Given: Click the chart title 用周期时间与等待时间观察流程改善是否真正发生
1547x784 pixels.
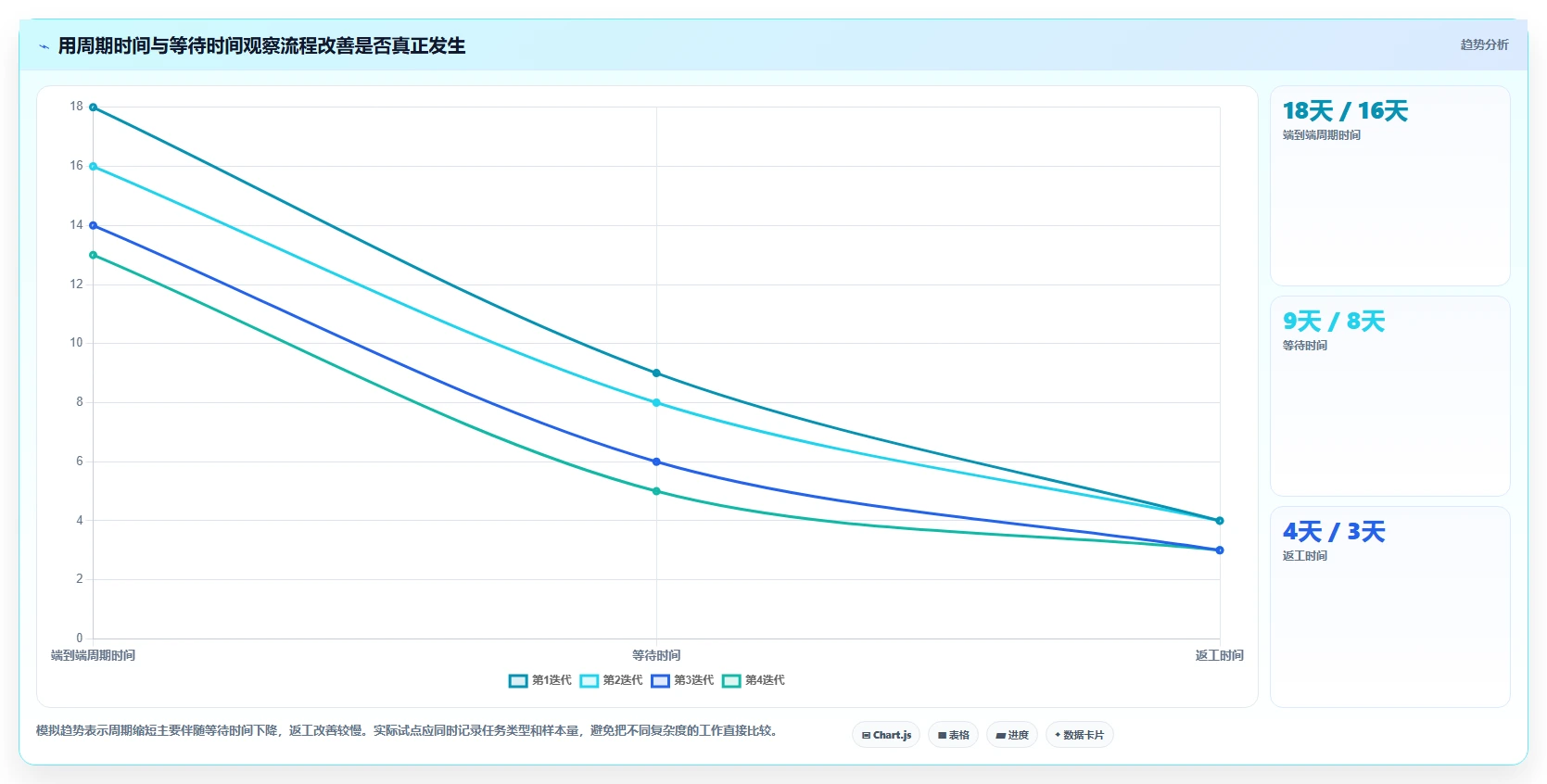Looking at the screenshot, I should point(262,45).
